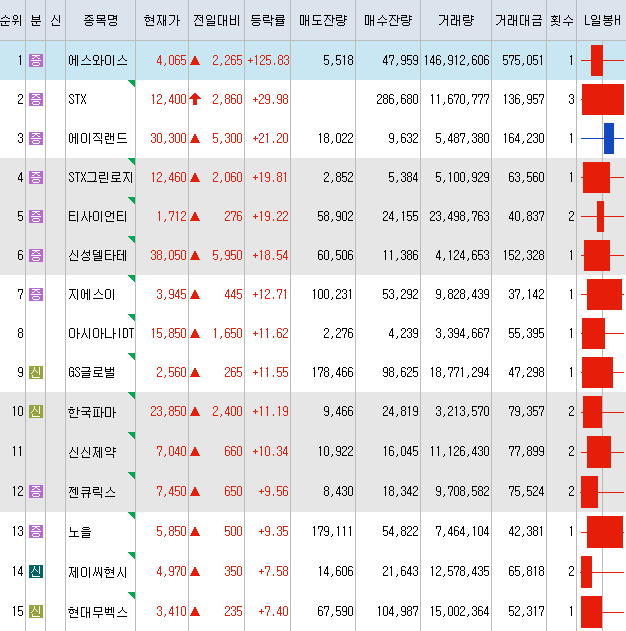This screenshot has width=626, height=631.
Task: Select the 에스와이스 stock name
Action: [x=98, y=60]
